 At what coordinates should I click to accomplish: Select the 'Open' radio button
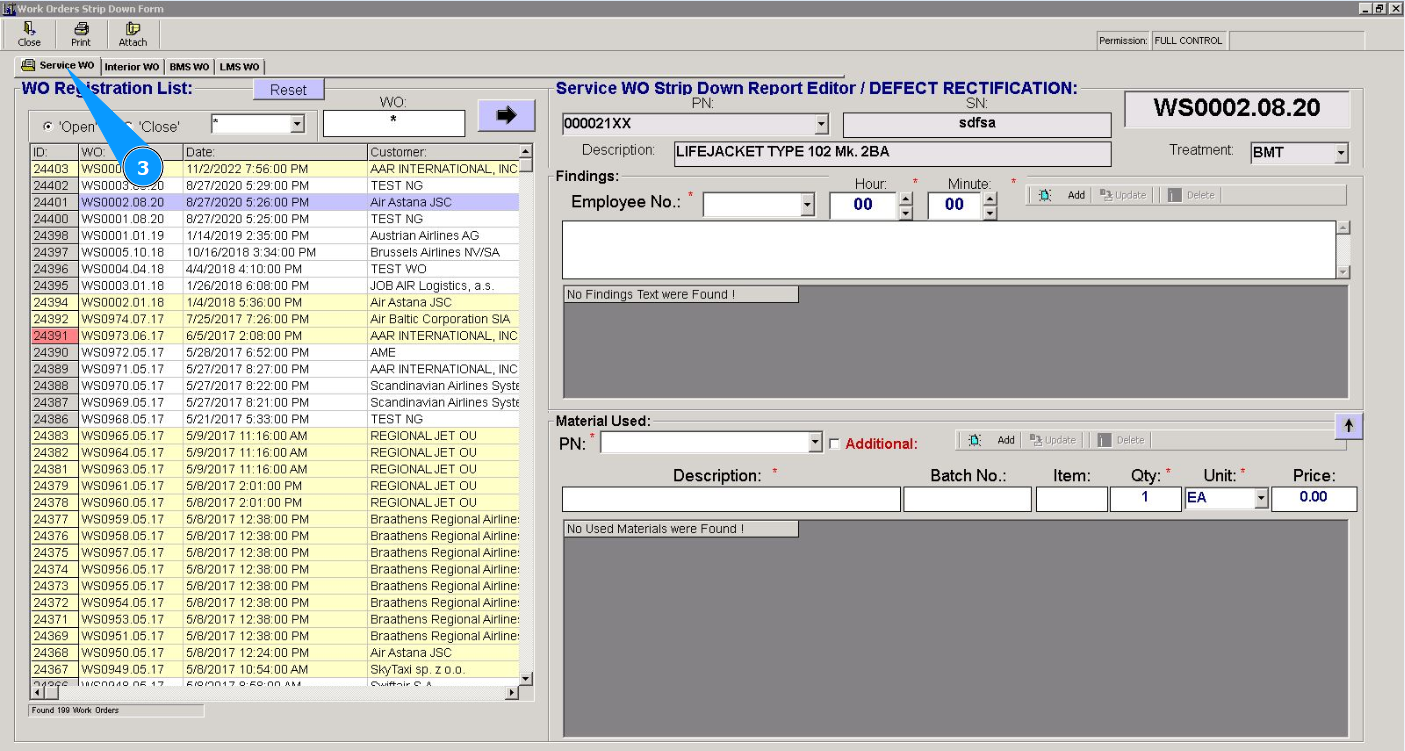(x=48, y=127)
